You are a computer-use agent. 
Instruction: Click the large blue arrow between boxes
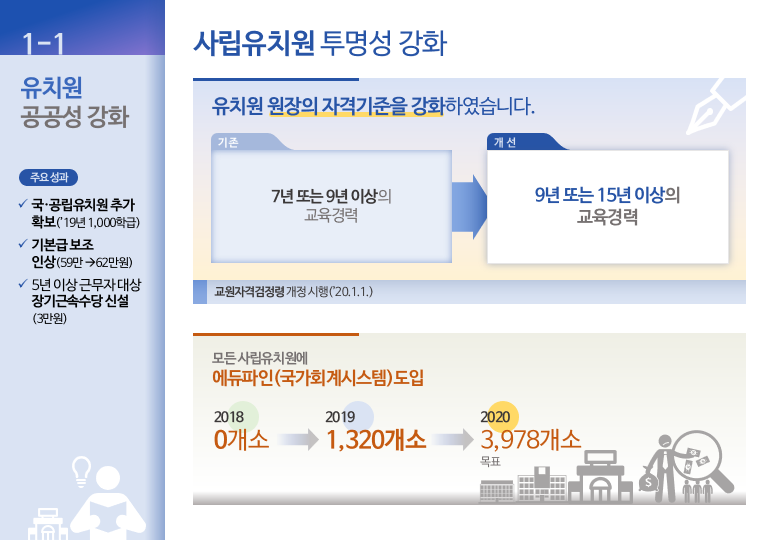(x=470, y=207)
